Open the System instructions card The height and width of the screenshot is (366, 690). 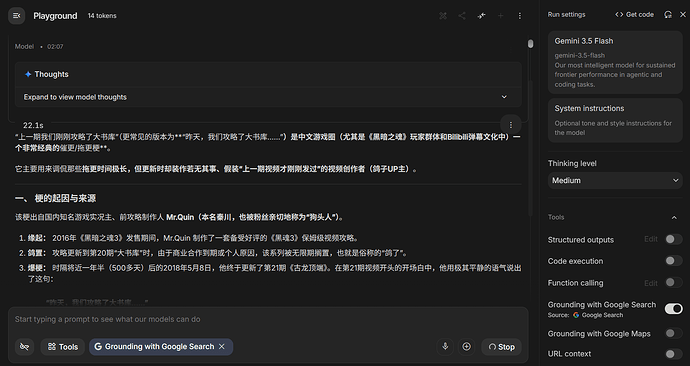[x=615, y=120]
